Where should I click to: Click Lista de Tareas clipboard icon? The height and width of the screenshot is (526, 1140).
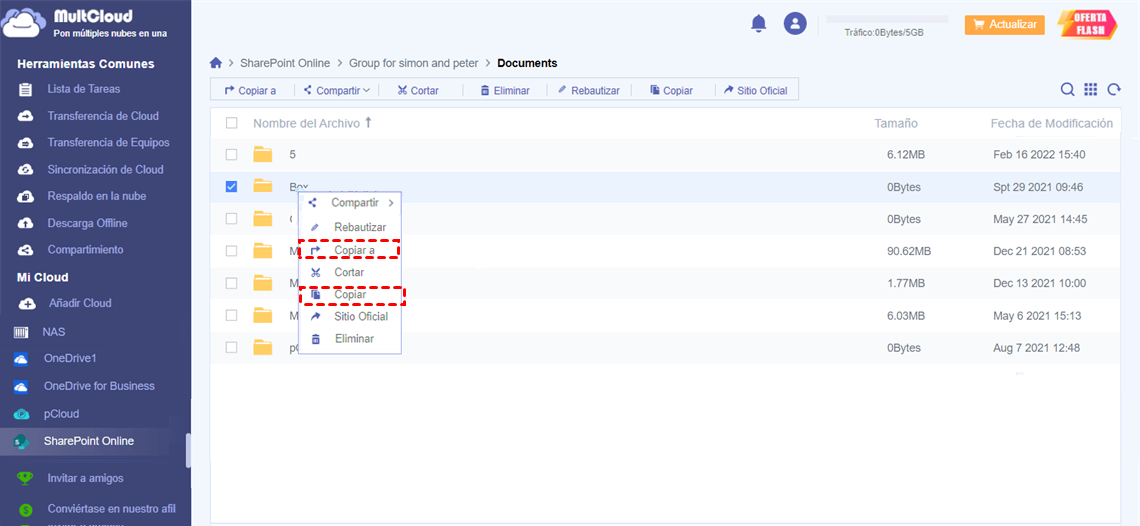[x=25, y=89]
